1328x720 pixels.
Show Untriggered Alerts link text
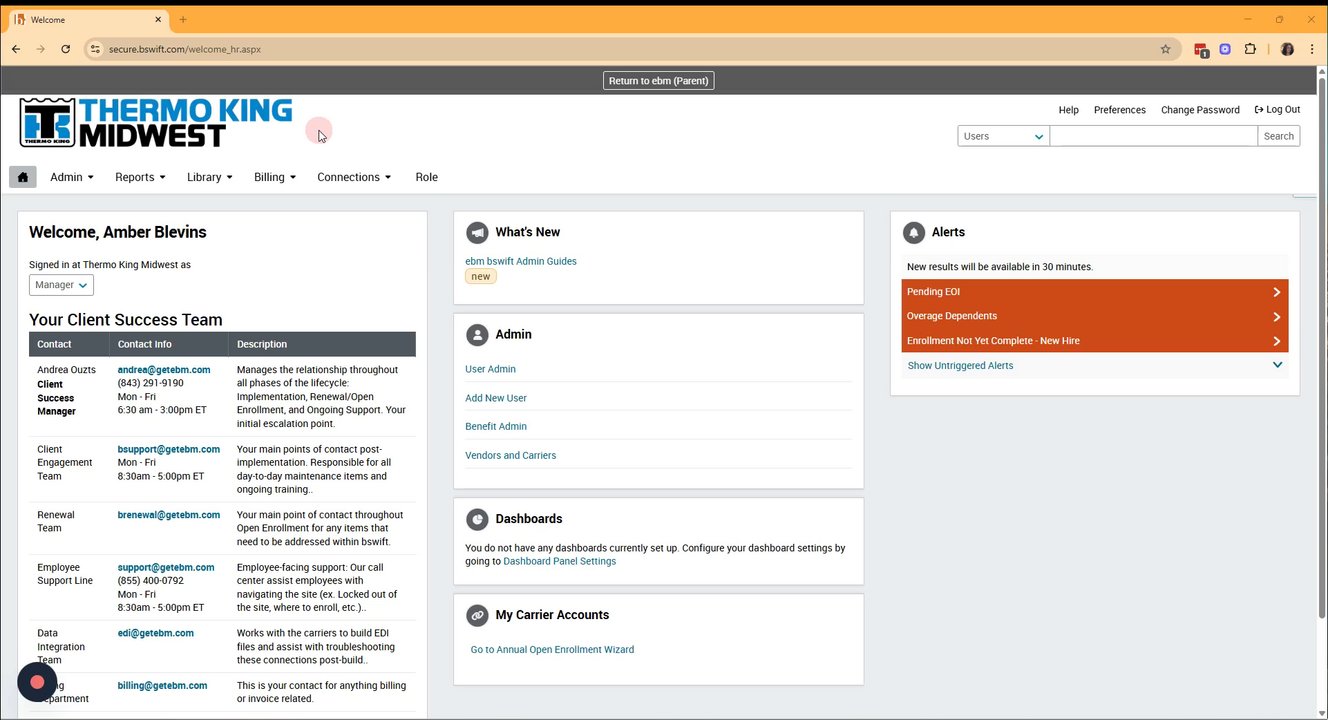(960, 366)
